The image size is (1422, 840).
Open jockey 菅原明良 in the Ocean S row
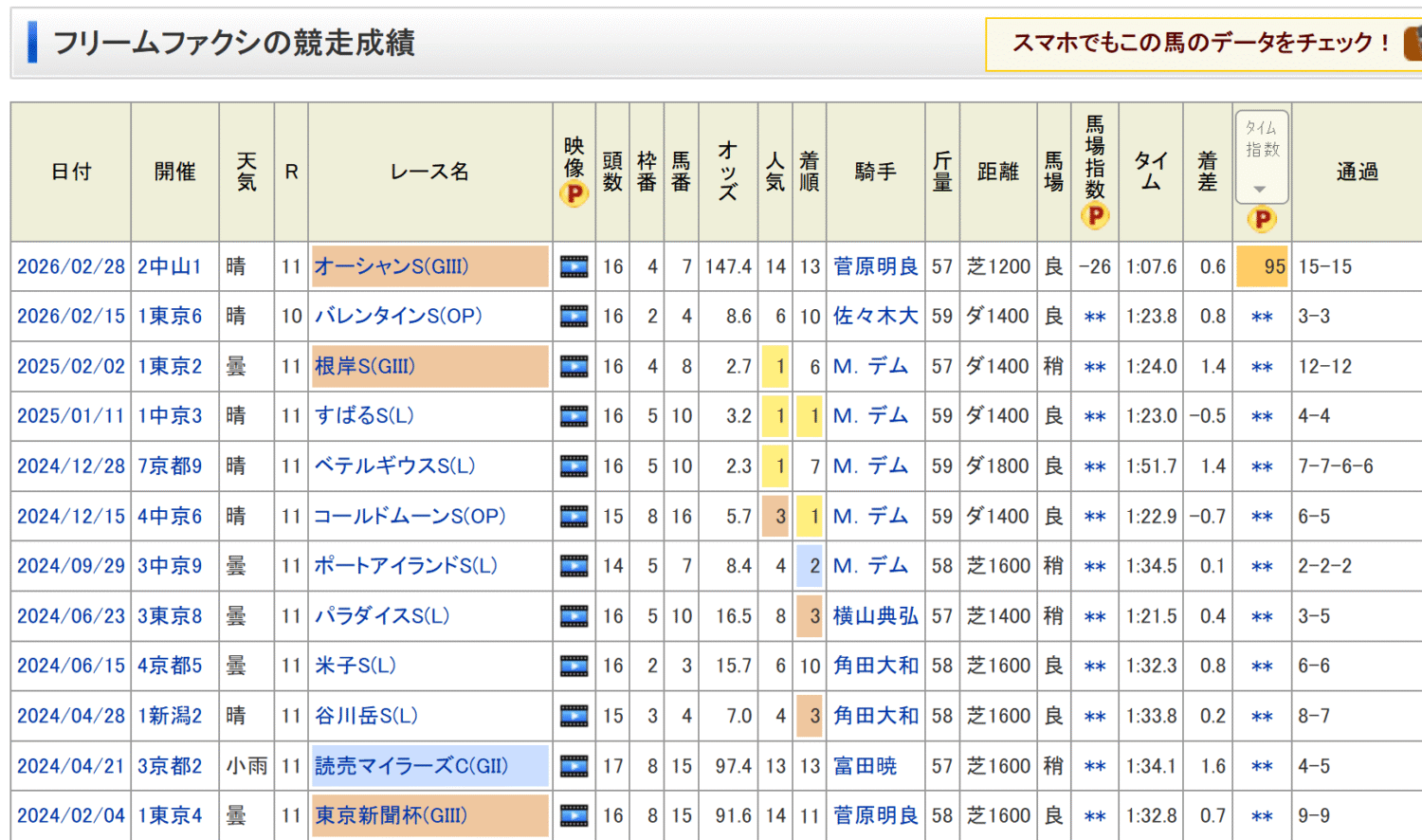(875, 267)
